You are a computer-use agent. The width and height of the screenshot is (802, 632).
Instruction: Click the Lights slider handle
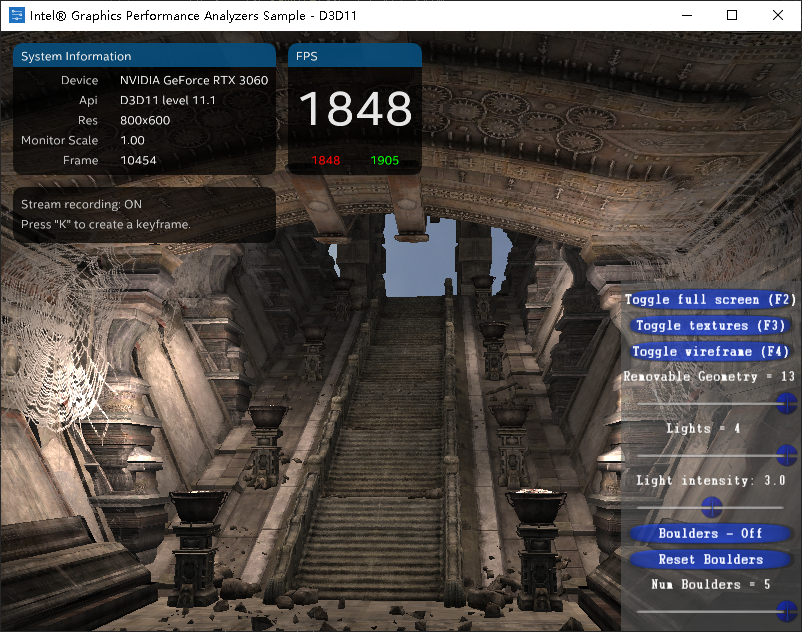pyautogui.click(x=786, y=455)
